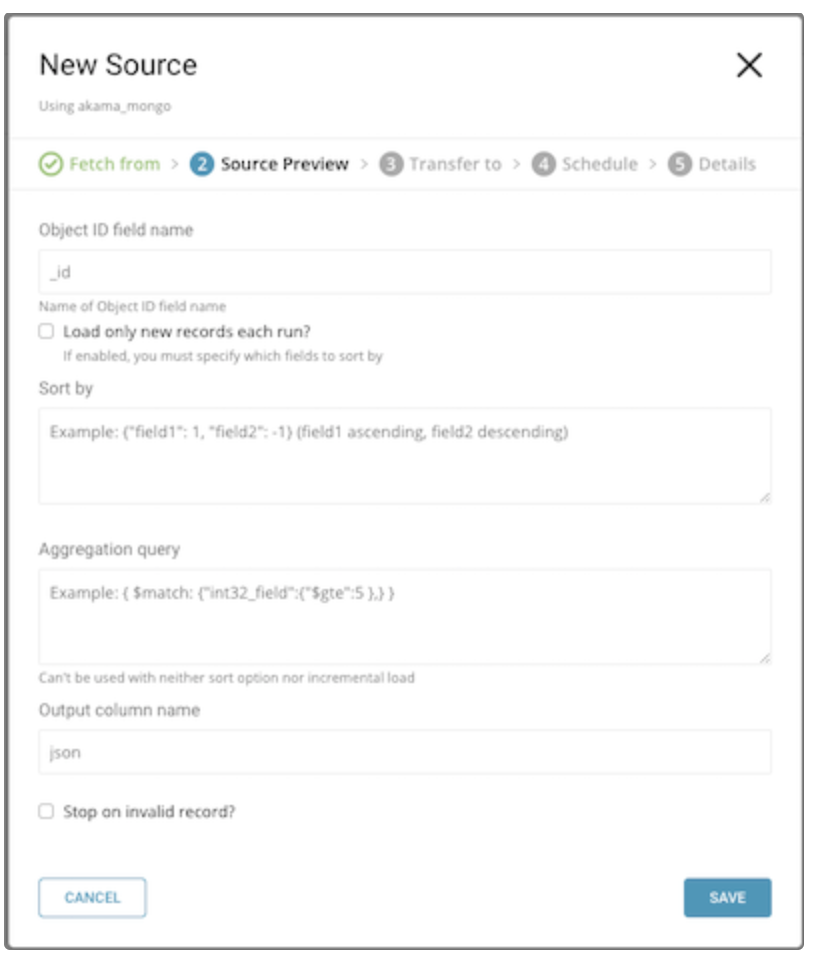Jump to the Schedule step

point(599,164)
